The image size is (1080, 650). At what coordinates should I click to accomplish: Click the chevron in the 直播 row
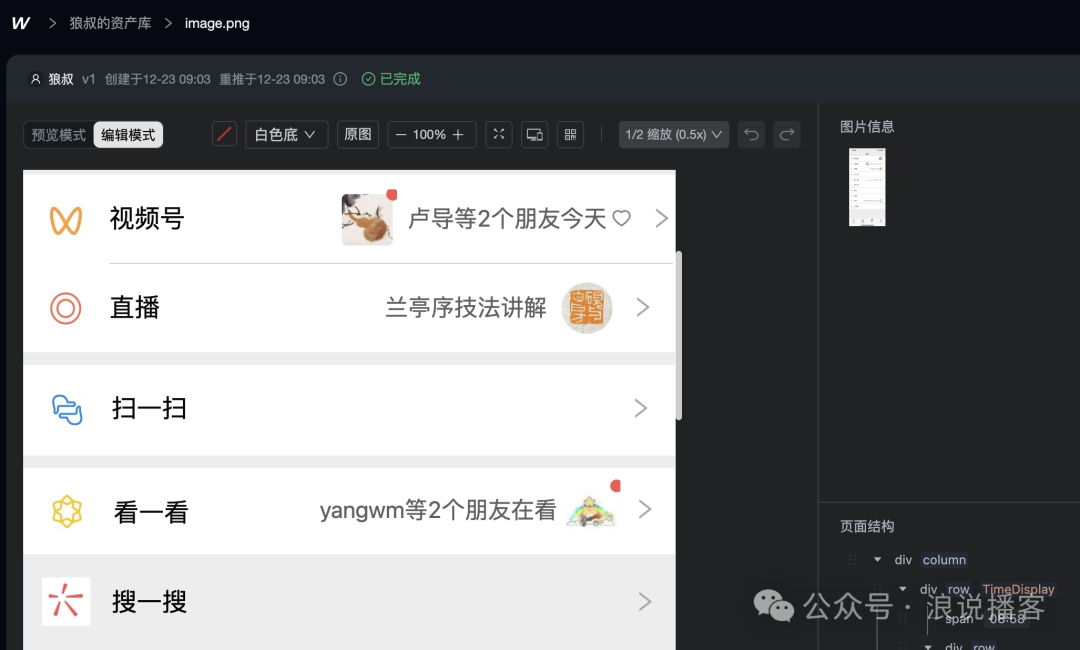(643, 307)
